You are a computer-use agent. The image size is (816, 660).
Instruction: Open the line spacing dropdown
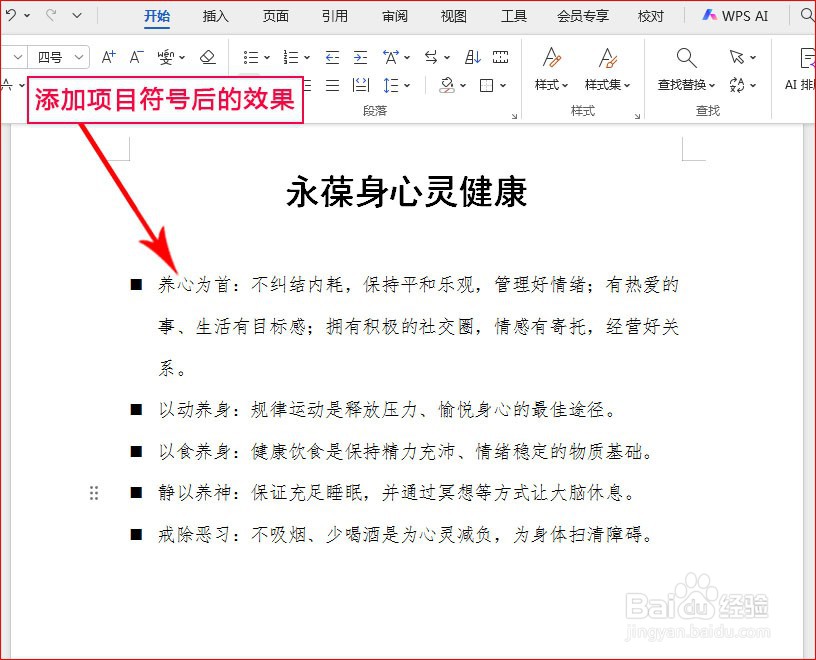[394, 86]
